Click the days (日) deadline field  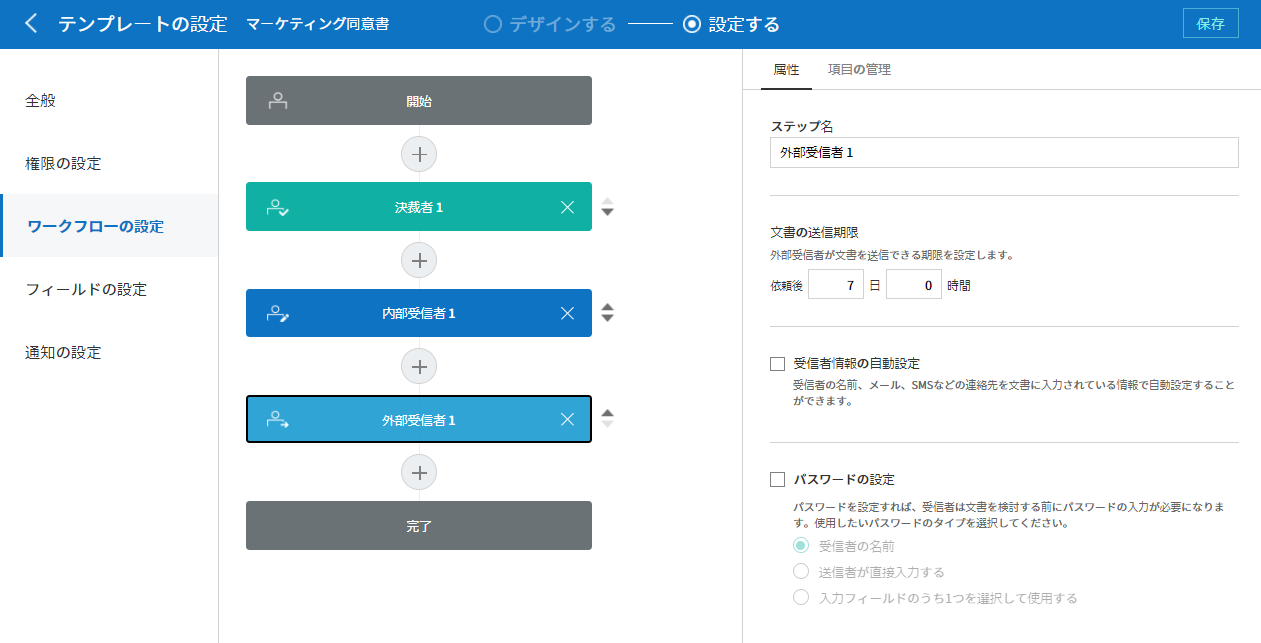click(x=836, y=286)
